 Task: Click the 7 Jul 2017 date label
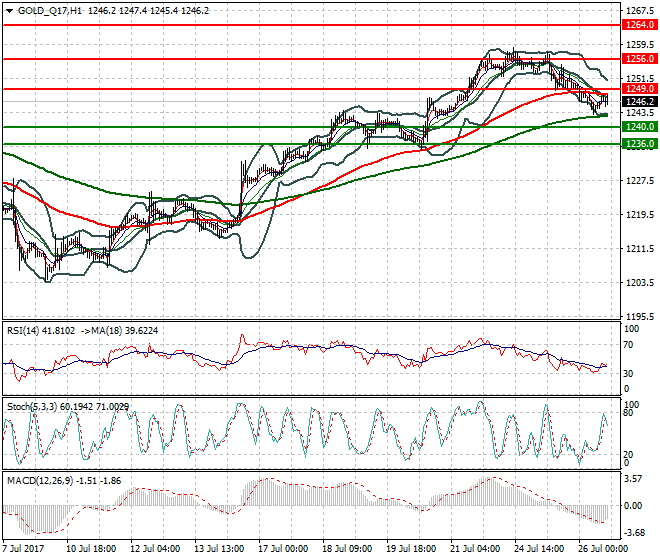23,549
